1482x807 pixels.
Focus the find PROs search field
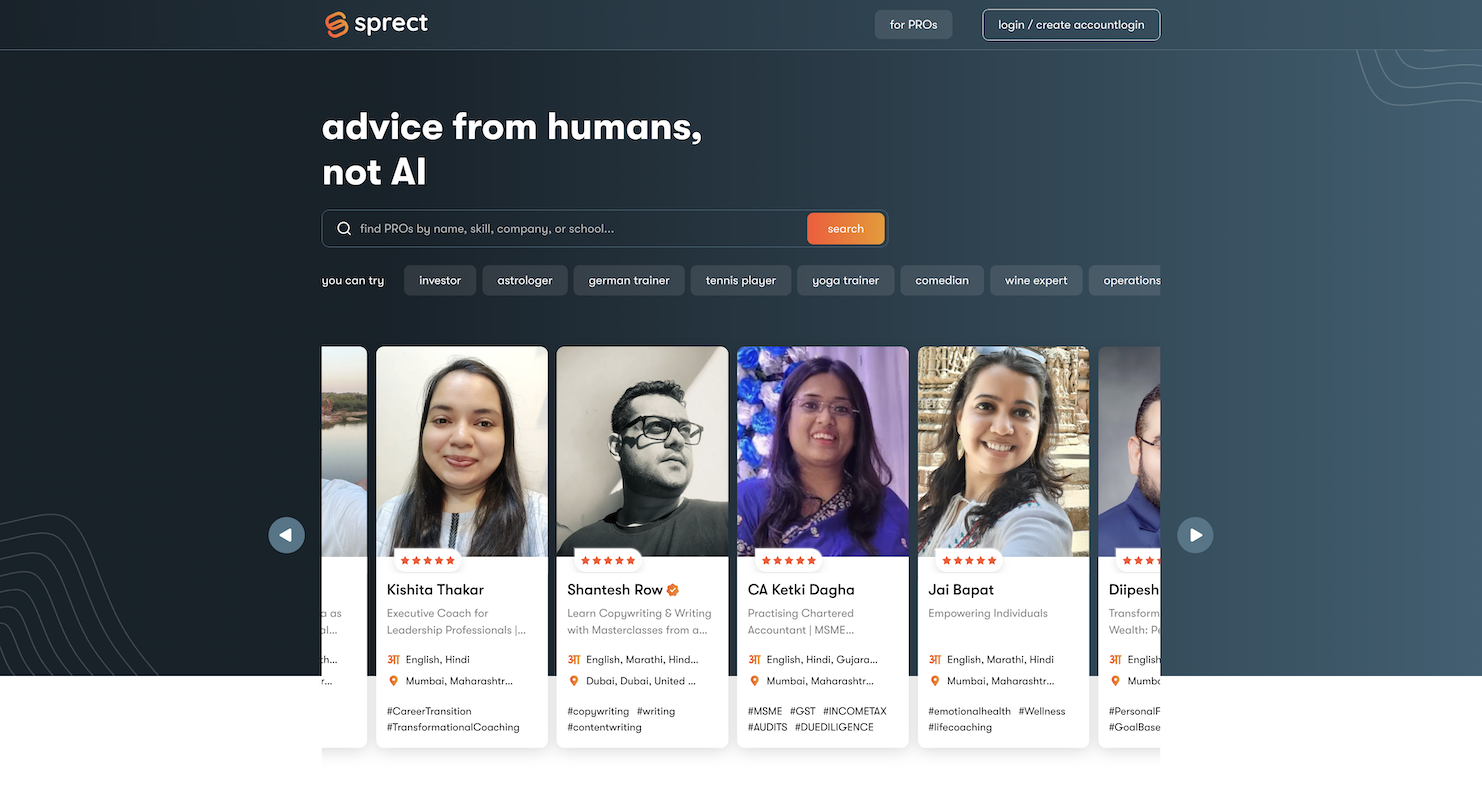pyautogui.click(x=580, y=229)
